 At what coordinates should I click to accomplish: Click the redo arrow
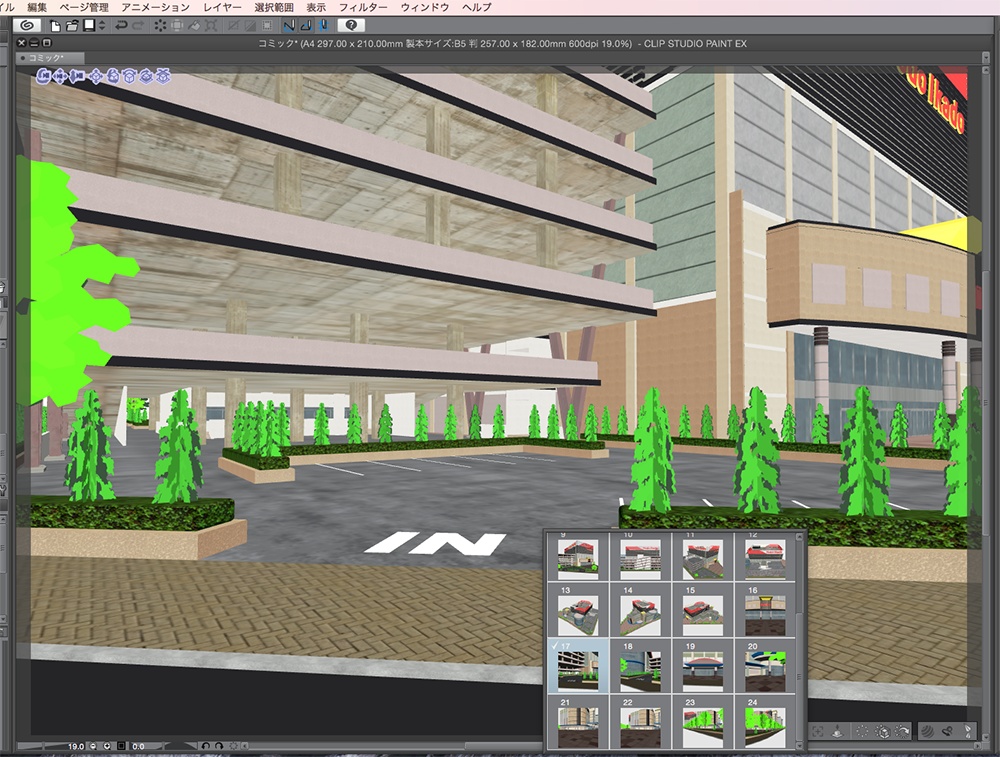point(138,26)
